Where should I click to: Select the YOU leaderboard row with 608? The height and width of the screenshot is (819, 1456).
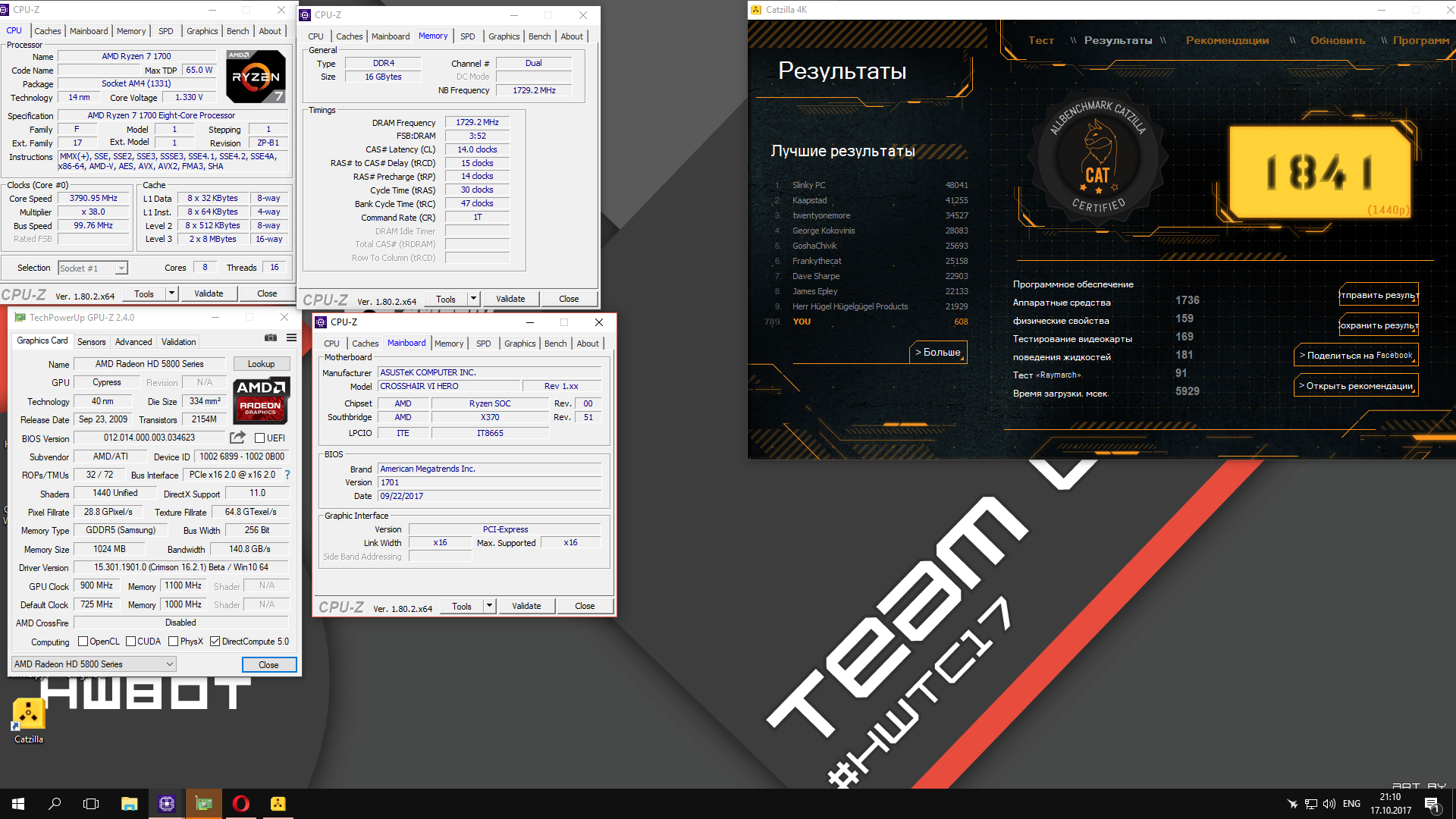point(866,322)
